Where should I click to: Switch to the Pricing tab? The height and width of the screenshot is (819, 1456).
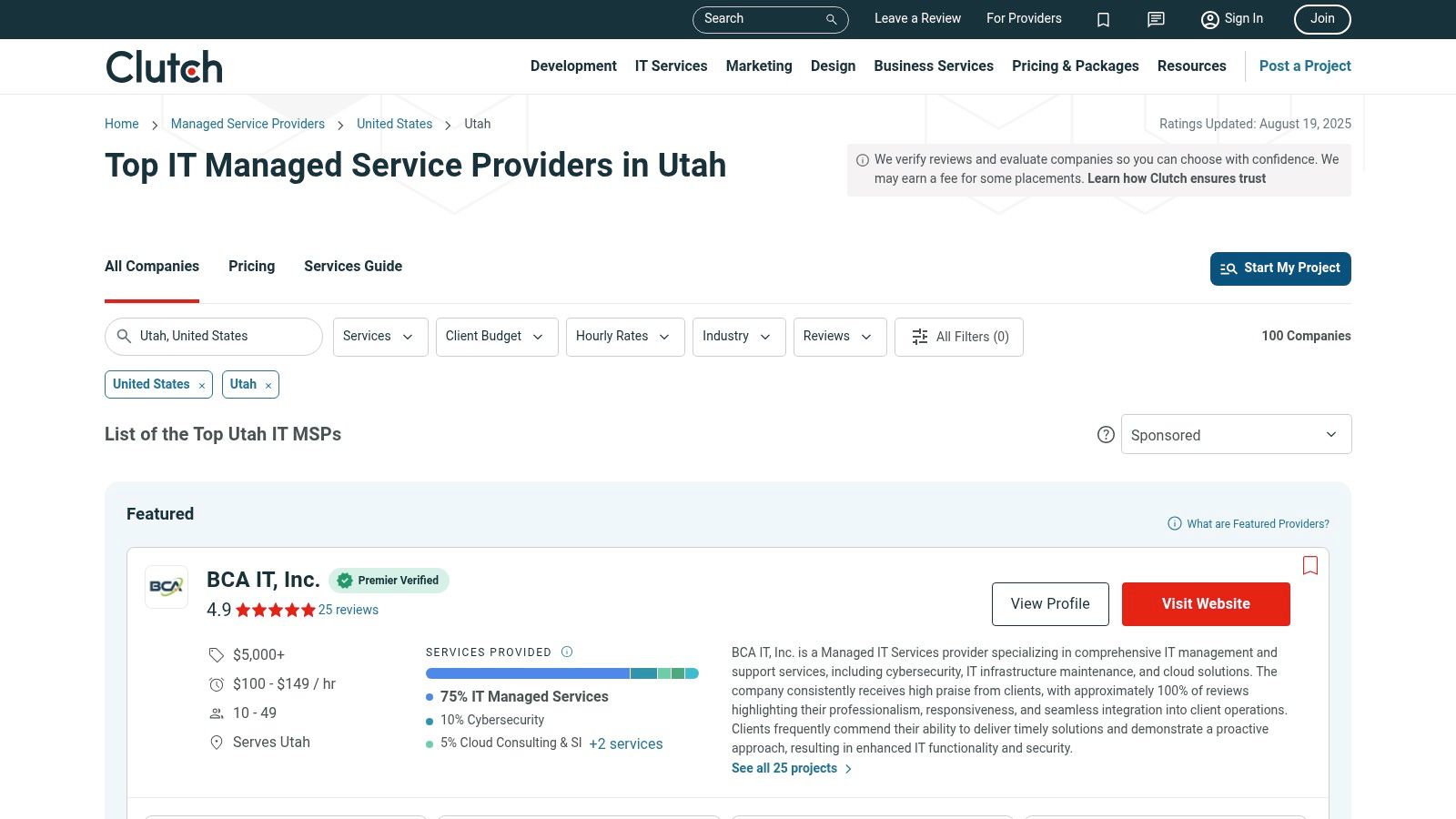coord(252,267)
